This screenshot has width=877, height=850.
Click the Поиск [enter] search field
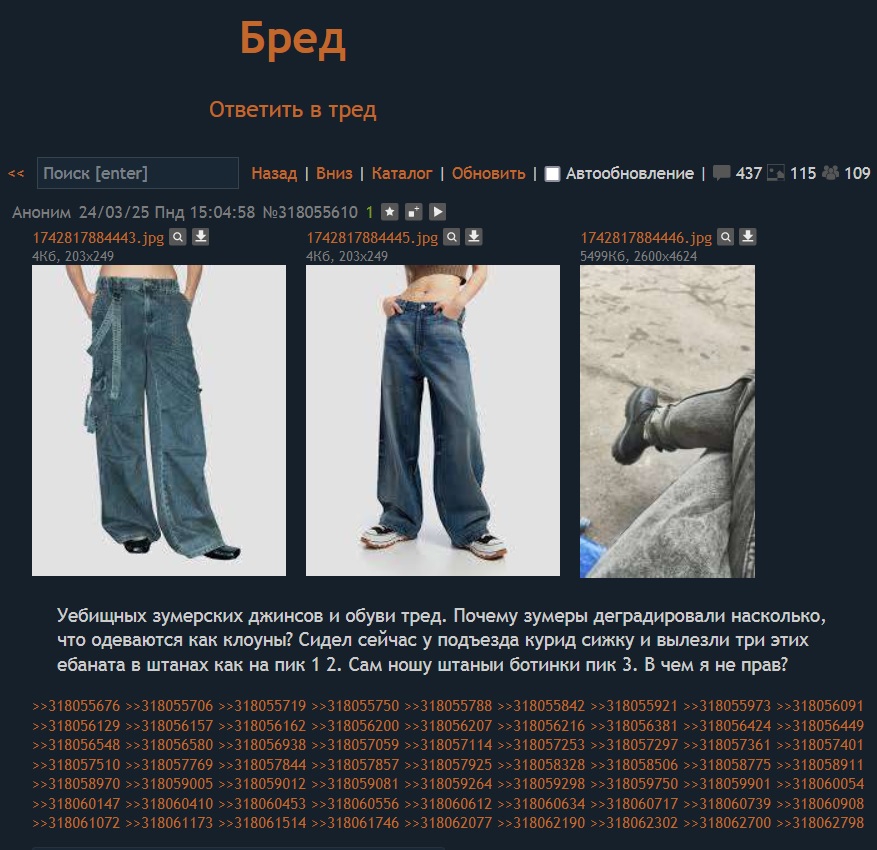point(138,173)
